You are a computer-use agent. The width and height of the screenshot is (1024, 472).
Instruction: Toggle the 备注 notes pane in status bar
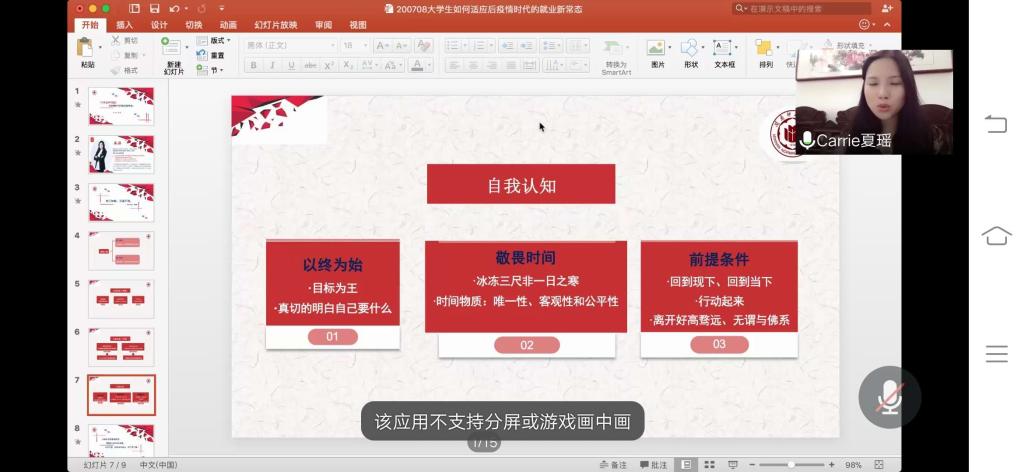pyautogui.click(x=613, y=465)
